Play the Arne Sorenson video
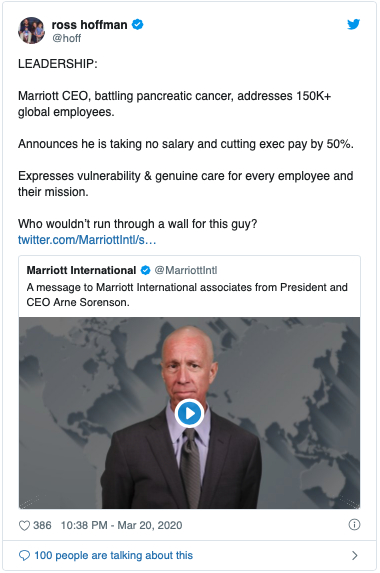Viewport: 380px width, 573px height. pyautogui.click(x=189, y=413)
